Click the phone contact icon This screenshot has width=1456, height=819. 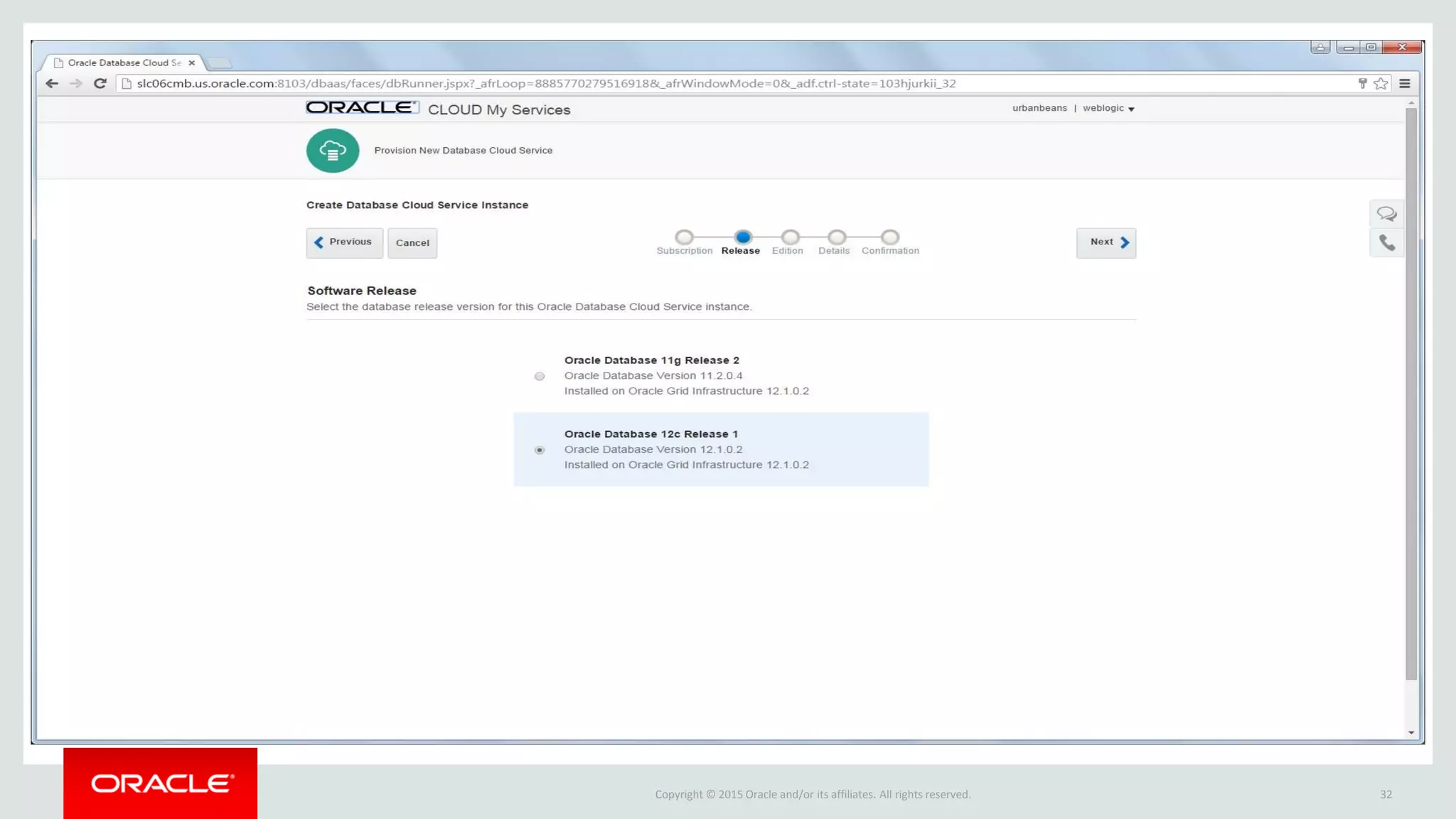(x=1386, y=243)
